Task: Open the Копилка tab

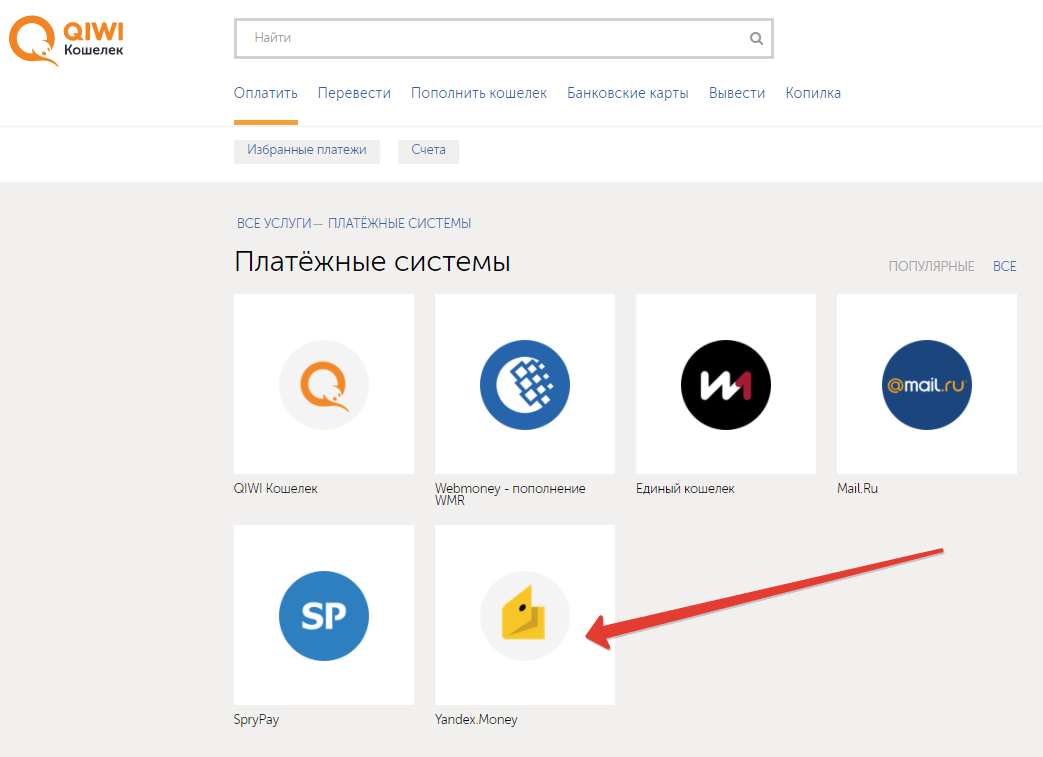Action: [813, 93]
